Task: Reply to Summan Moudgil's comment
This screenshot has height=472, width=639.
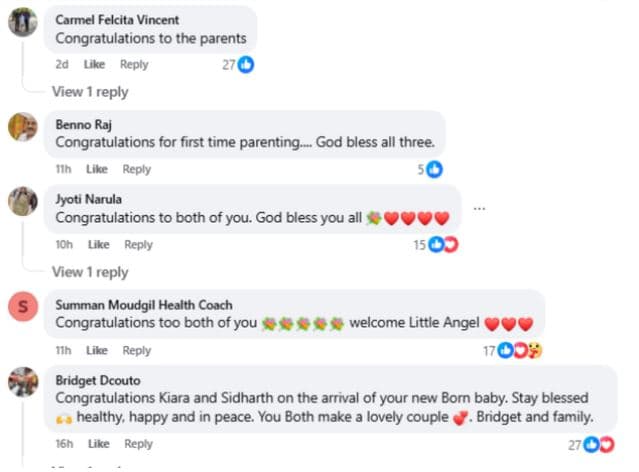Action: pyautogui.click(x=136, y=350)
